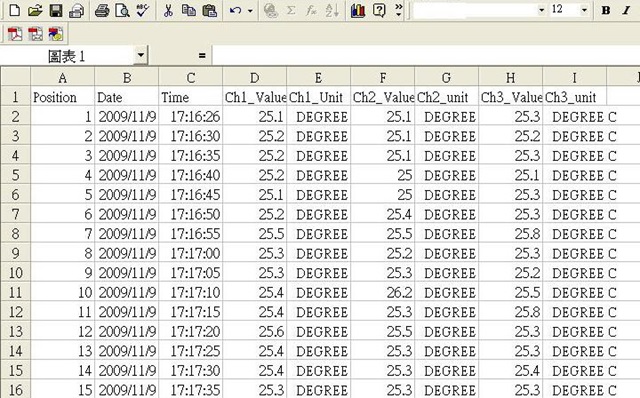The width and height of the screenshot is (640, 398).
Task: Select row 8 header
Action: click(15, 233)
